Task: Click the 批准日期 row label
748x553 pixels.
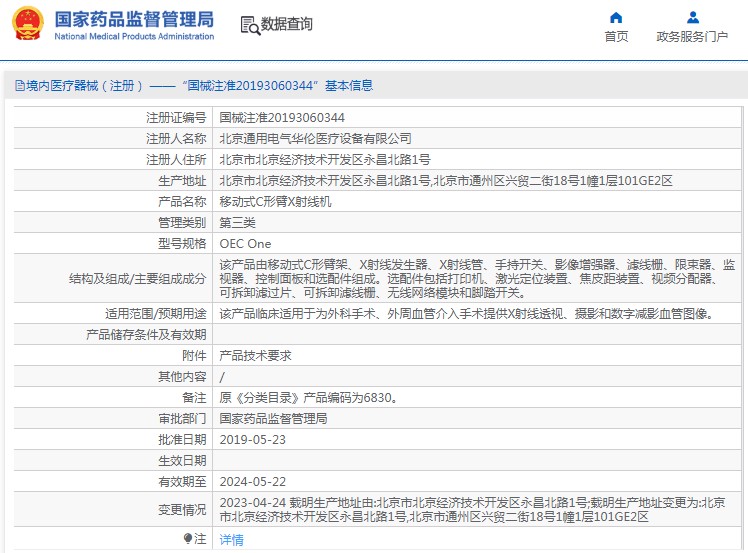Action: tap(182, 439)
